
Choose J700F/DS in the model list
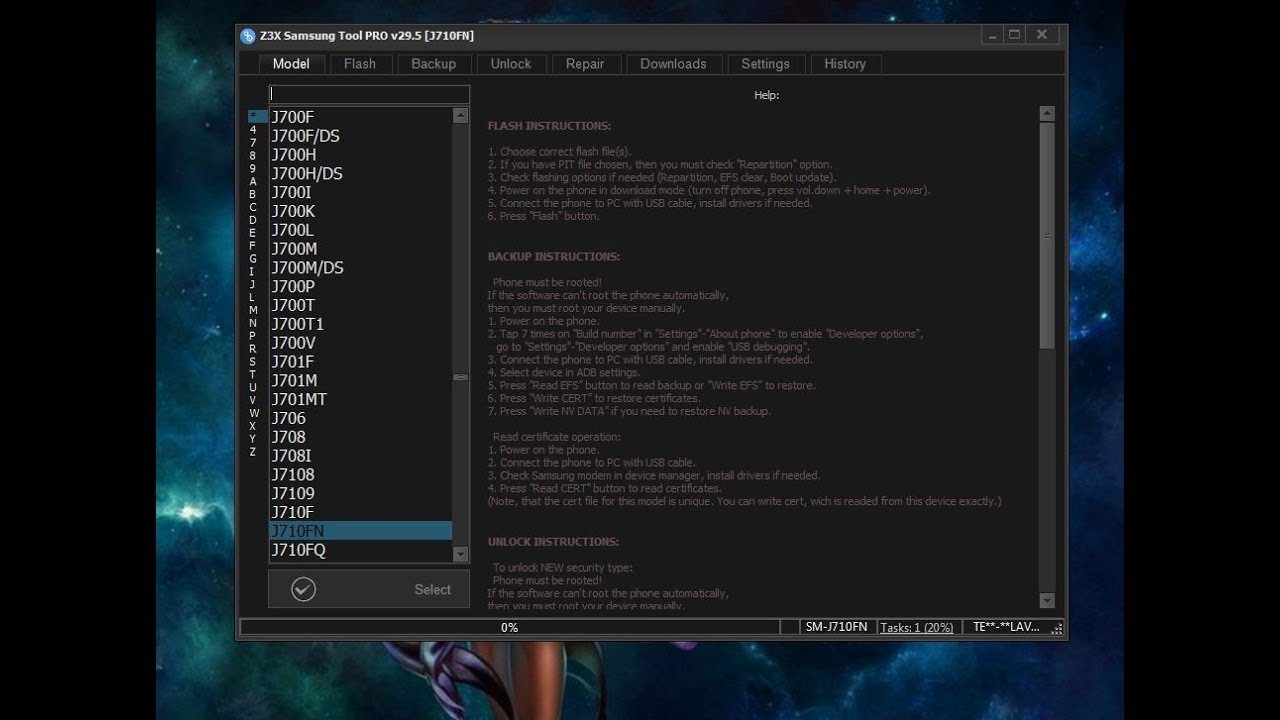coord(360,136)
